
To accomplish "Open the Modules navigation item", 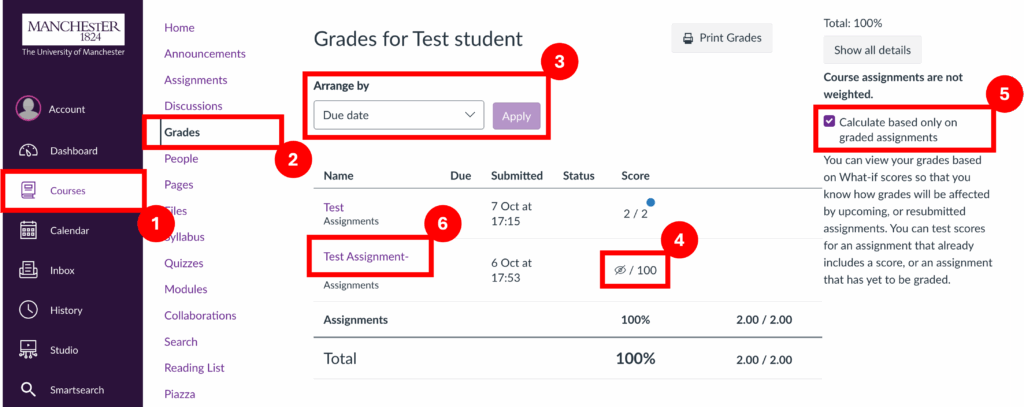I will pos(186,289).
